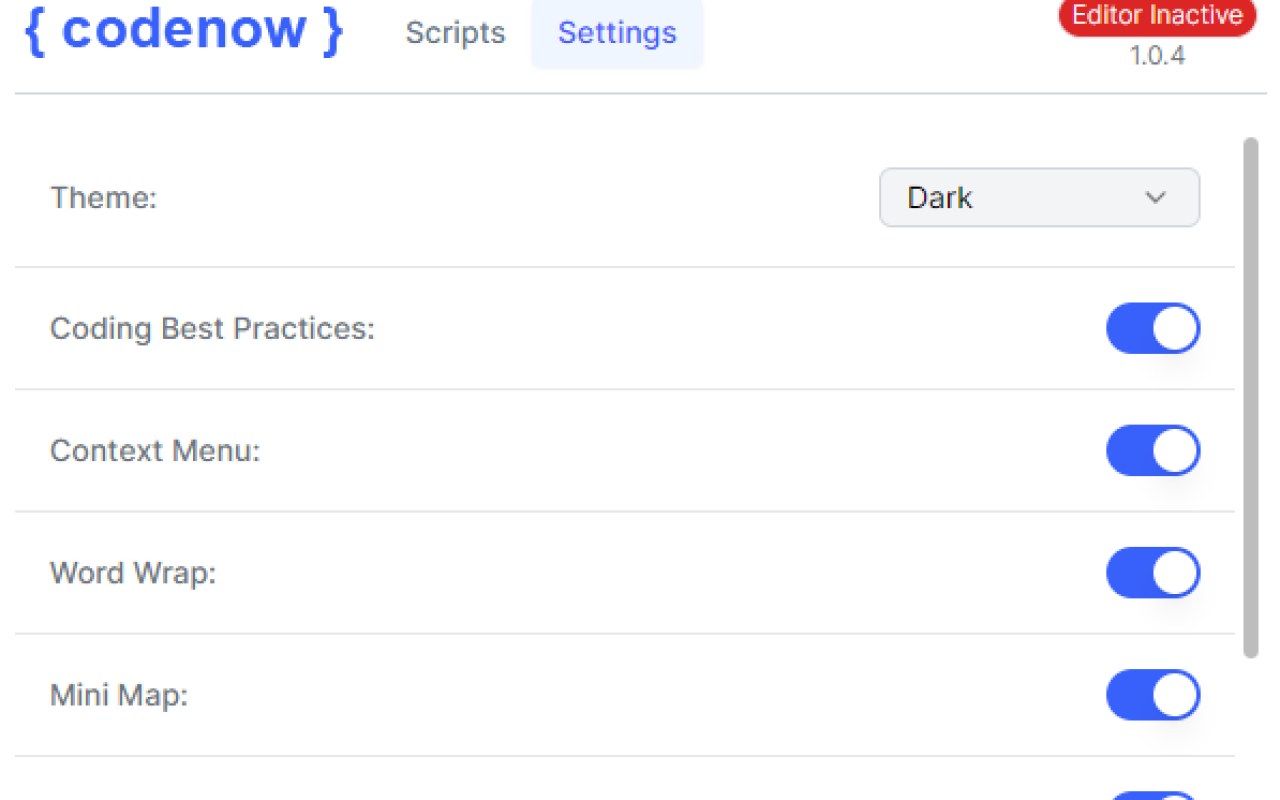
Task: Click the Theme: setting label
Action: click(103, 197)
